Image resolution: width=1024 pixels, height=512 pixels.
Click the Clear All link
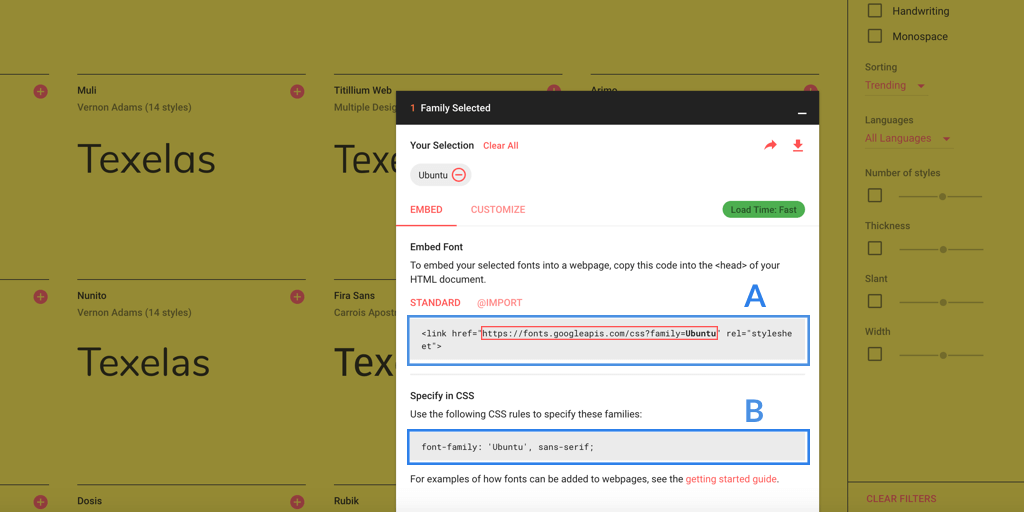coord(500,146)
